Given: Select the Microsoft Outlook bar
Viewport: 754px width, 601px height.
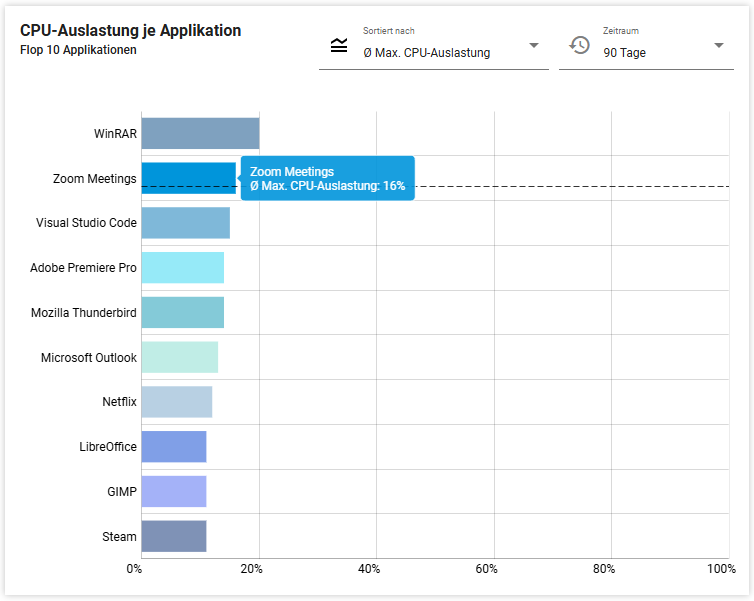Looking at the screenshot, I should (x=179, y=357).
